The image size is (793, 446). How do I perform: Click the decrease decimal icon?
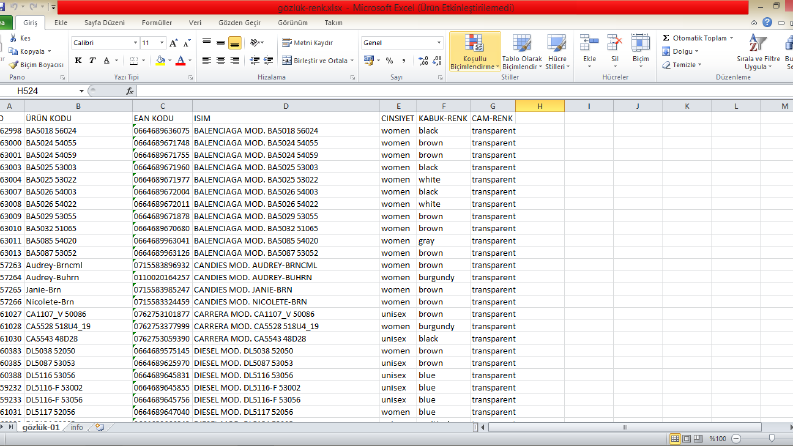(437, 61)
